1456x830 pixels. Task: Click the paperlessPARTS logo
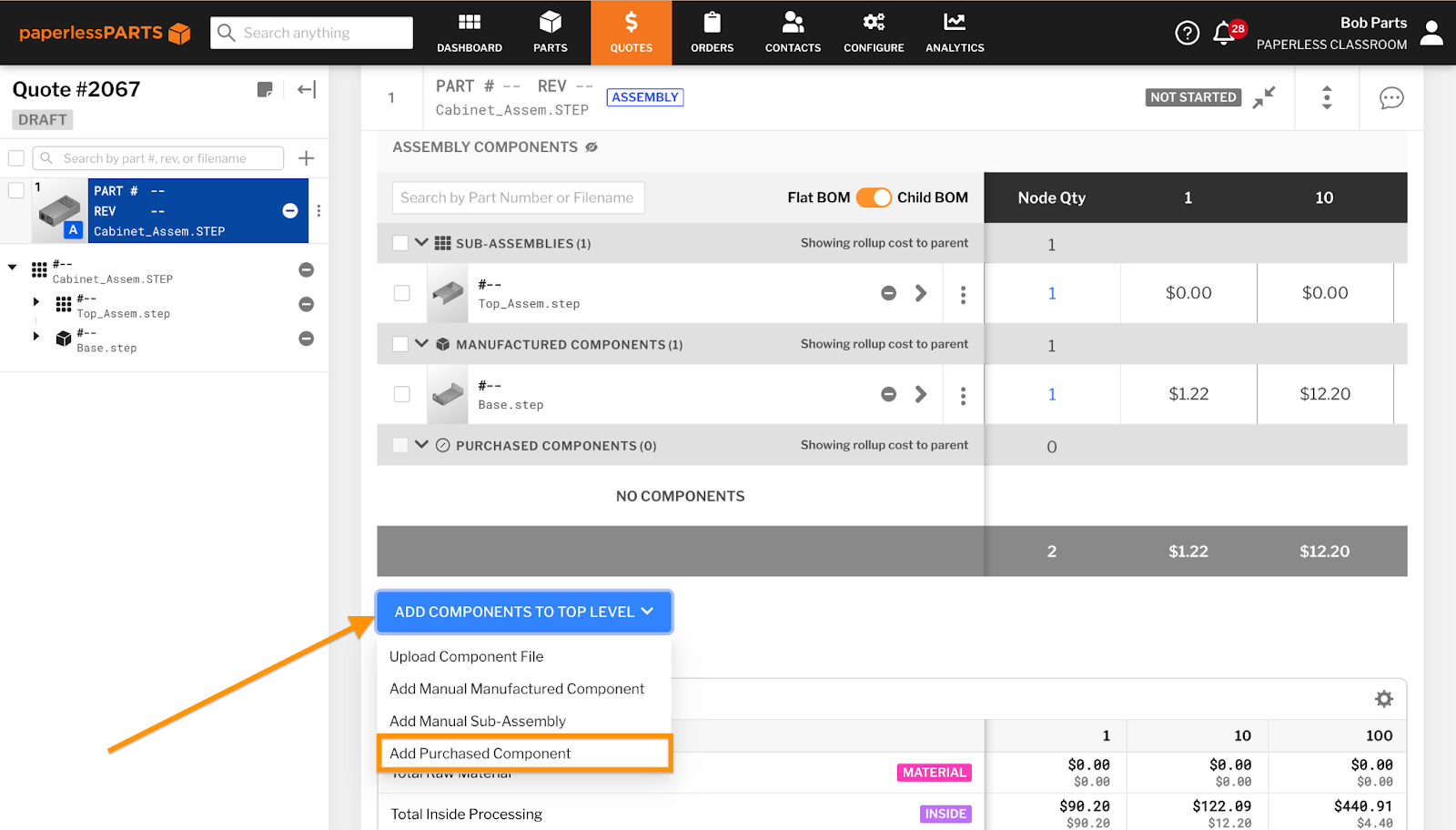coord(105,33)
